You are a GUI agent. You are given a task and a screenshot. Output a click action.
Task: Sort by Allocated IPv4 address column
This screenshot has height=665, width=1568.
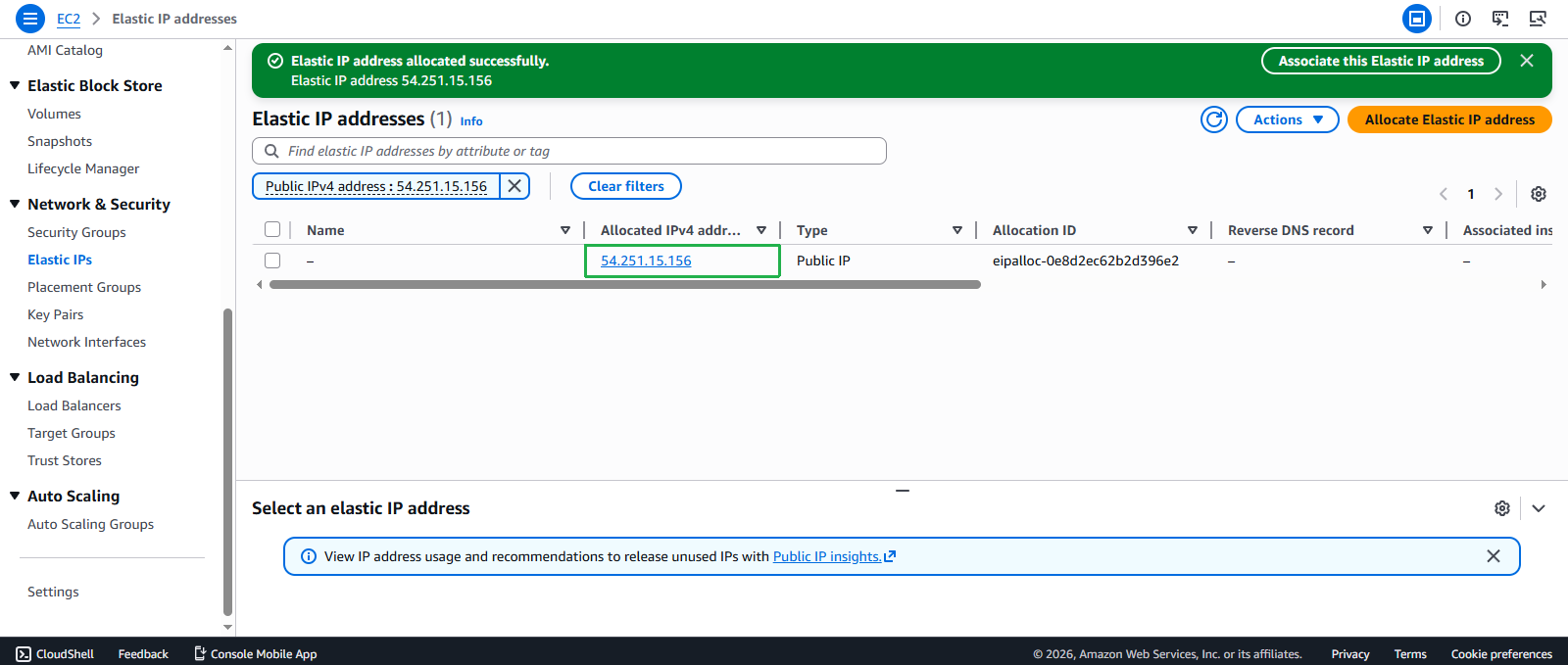761,230
